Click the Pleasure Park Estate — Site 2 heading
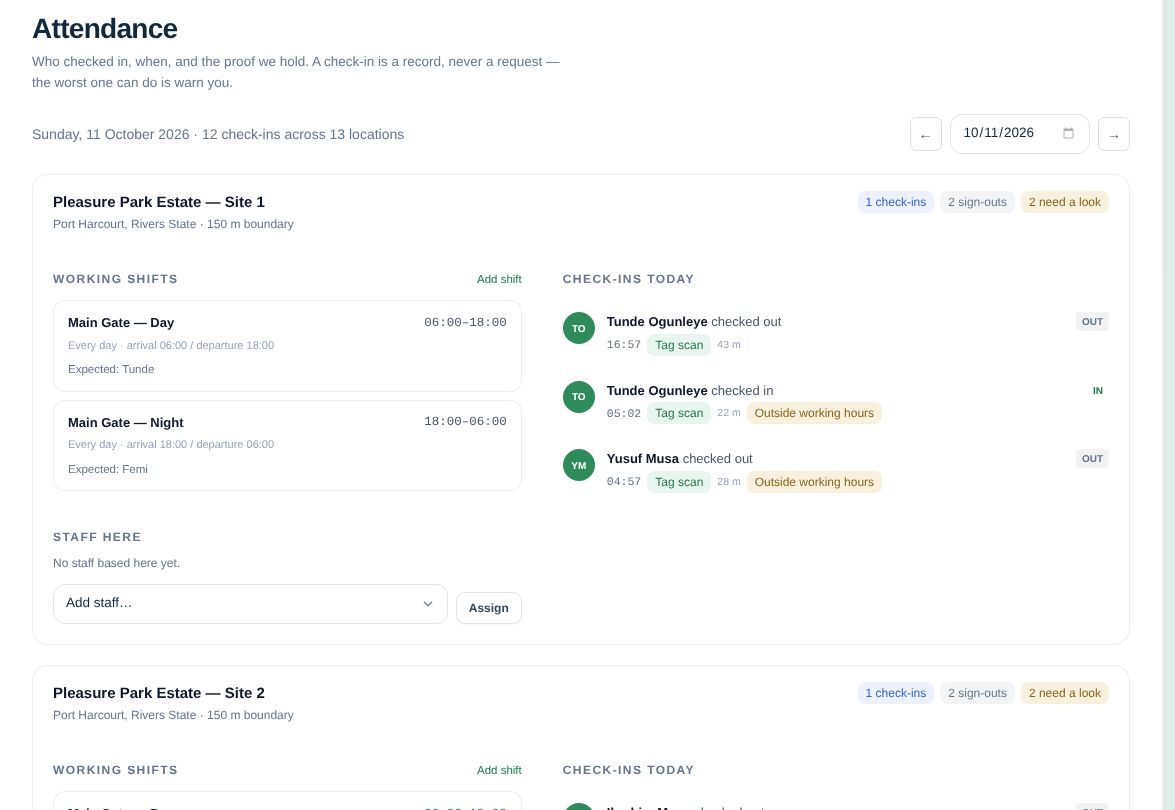The width and height of the screenshot is (1175, 810). [x=159, y=693]
